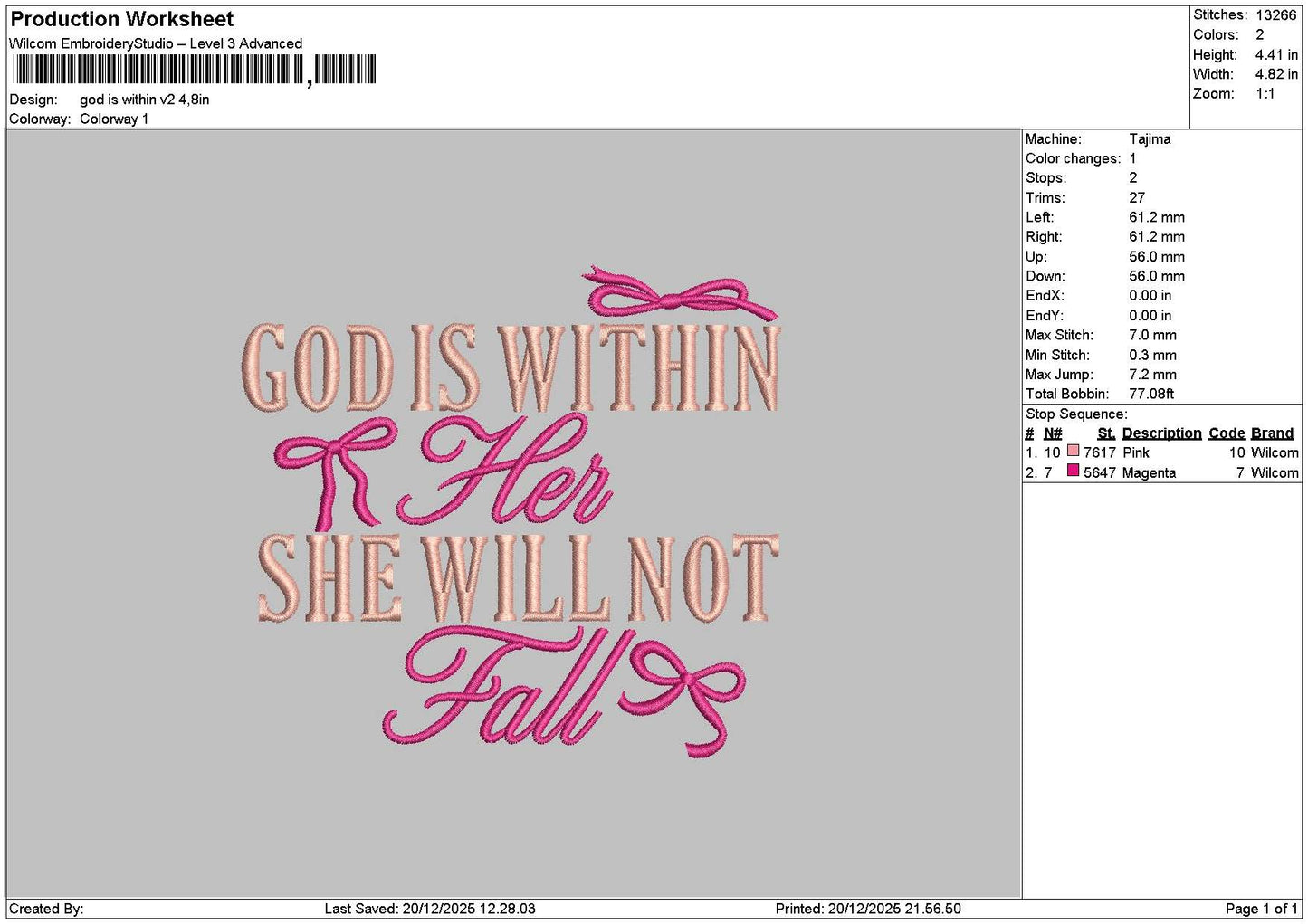1308x924 pixels.
Task: Click the 'Her' script text in preview
Action: click(x=507, y=471)
